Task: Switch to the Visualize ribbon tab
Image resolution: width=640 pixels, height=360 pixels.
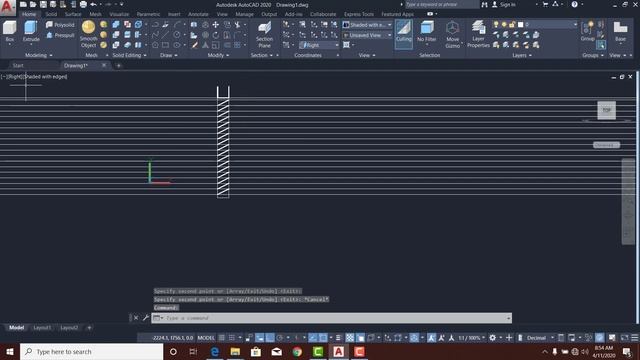Action: click(x=119, y=14)
